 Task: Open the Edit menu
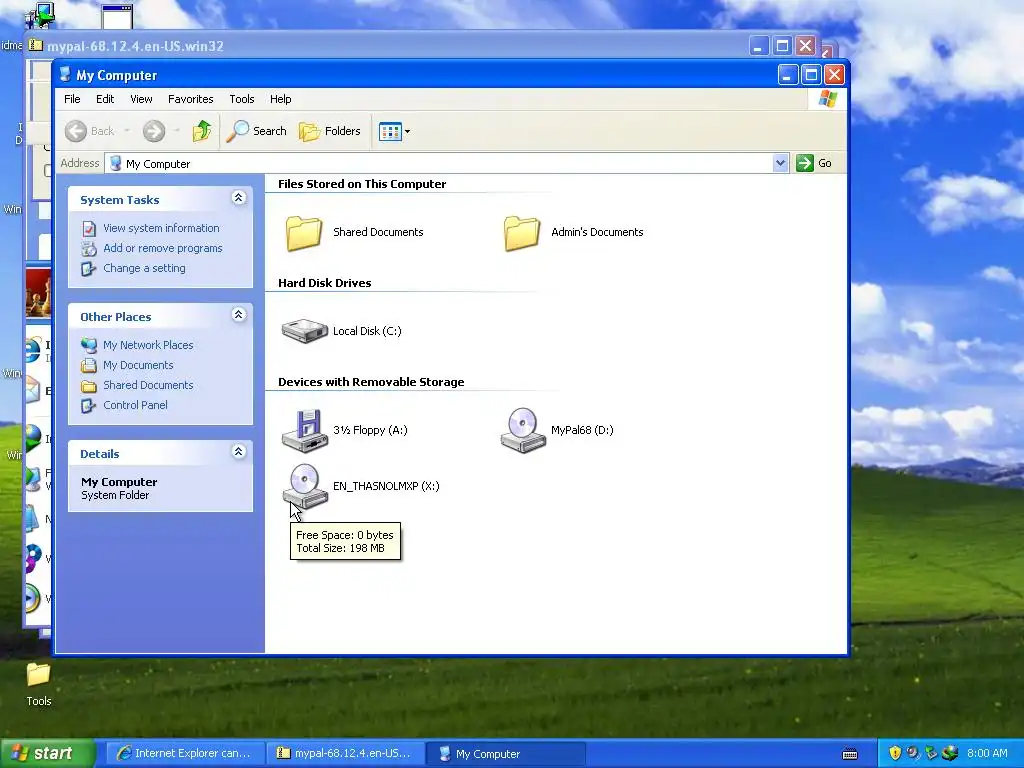(x=105, y=99)
